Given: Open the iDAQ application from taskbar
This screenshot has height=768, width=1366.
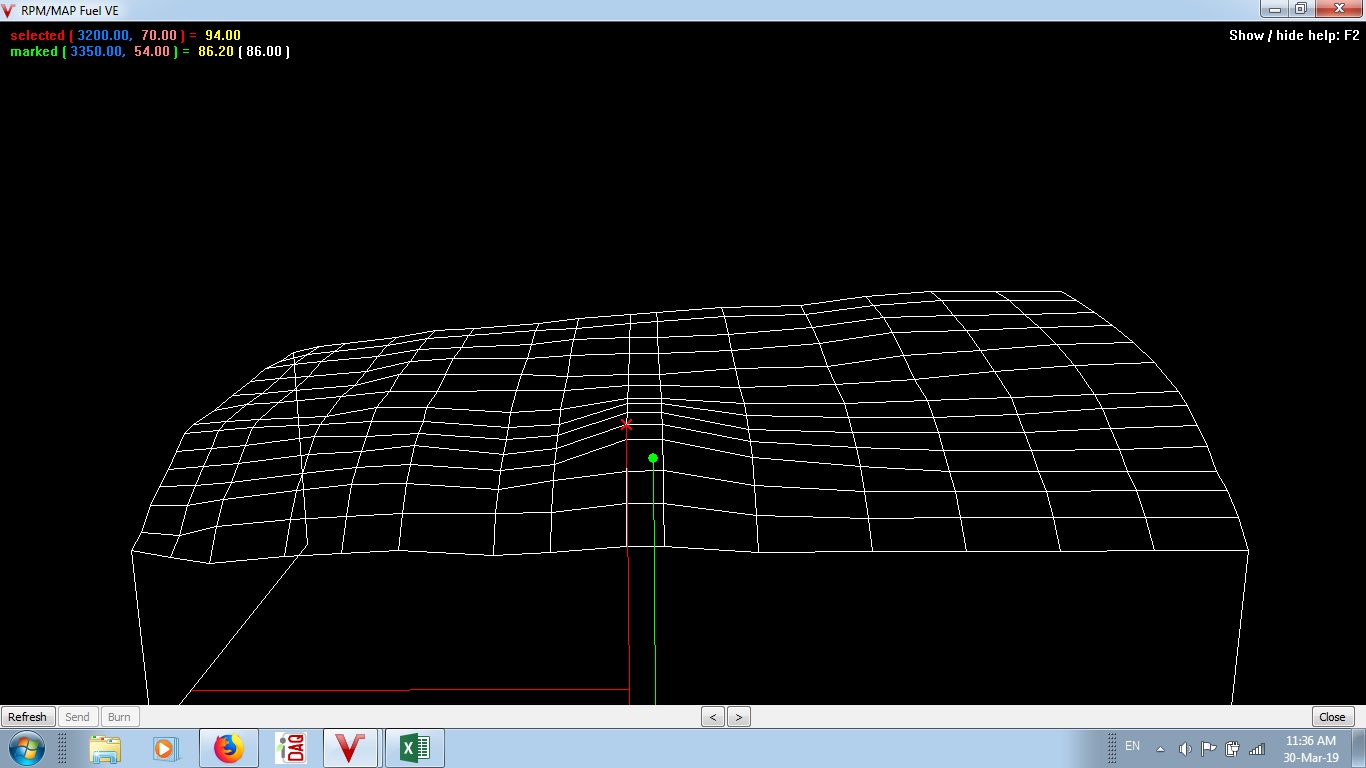Looking at the screenshot, I should click(290, 748).
